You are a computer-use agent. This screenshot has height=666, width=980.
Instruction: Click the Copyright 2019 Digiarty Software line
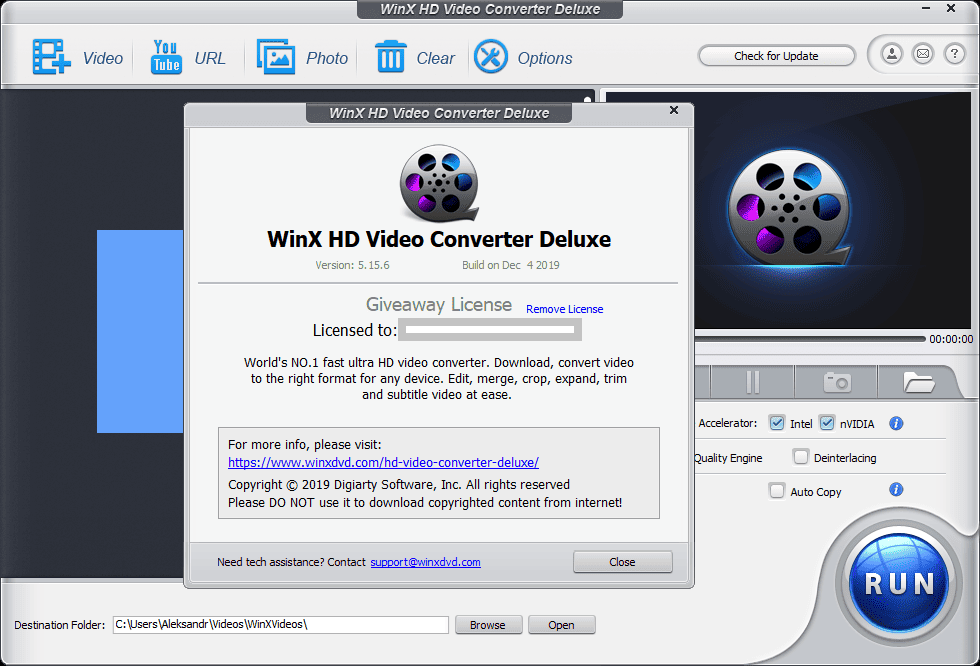tap(399, 485)
